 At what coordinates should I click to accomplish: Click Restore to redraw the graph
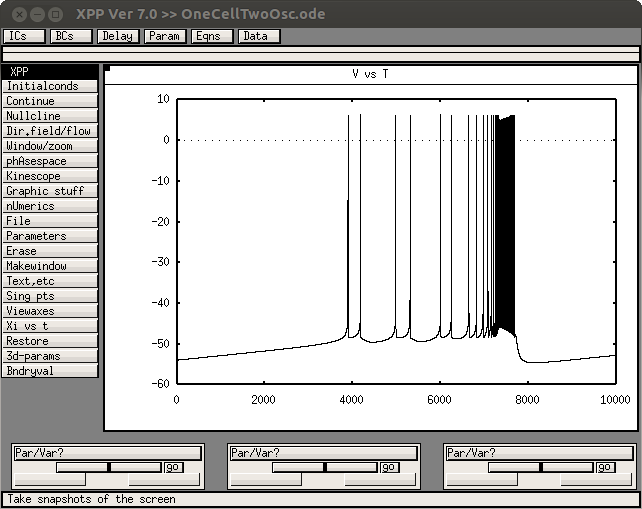[50, 341]
